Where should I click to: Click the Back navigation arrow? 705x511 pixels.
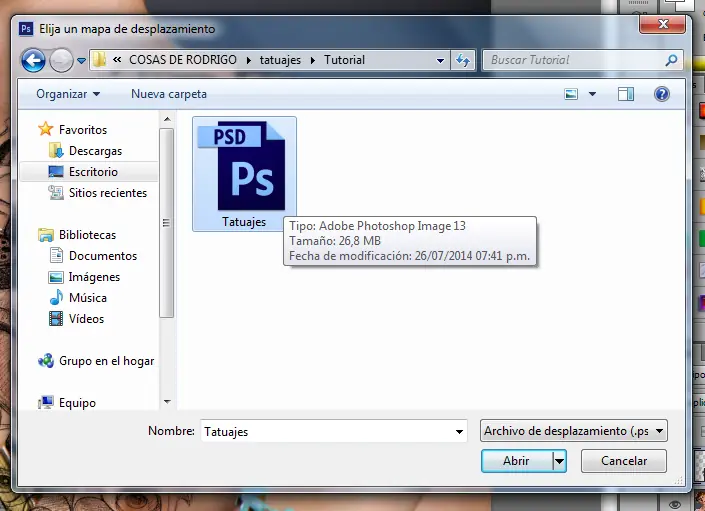[x=33, y=60]
